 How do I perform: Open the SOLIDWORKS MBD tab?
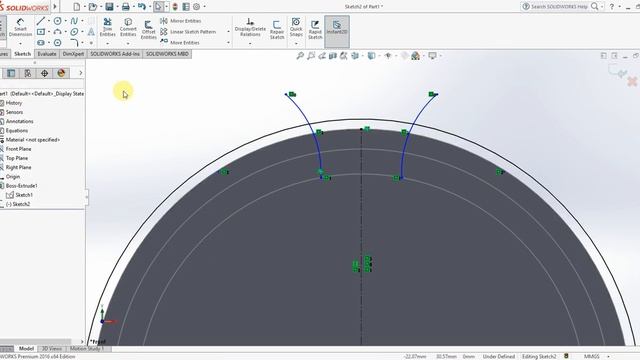pyautogui.click(x=167, y=54)
